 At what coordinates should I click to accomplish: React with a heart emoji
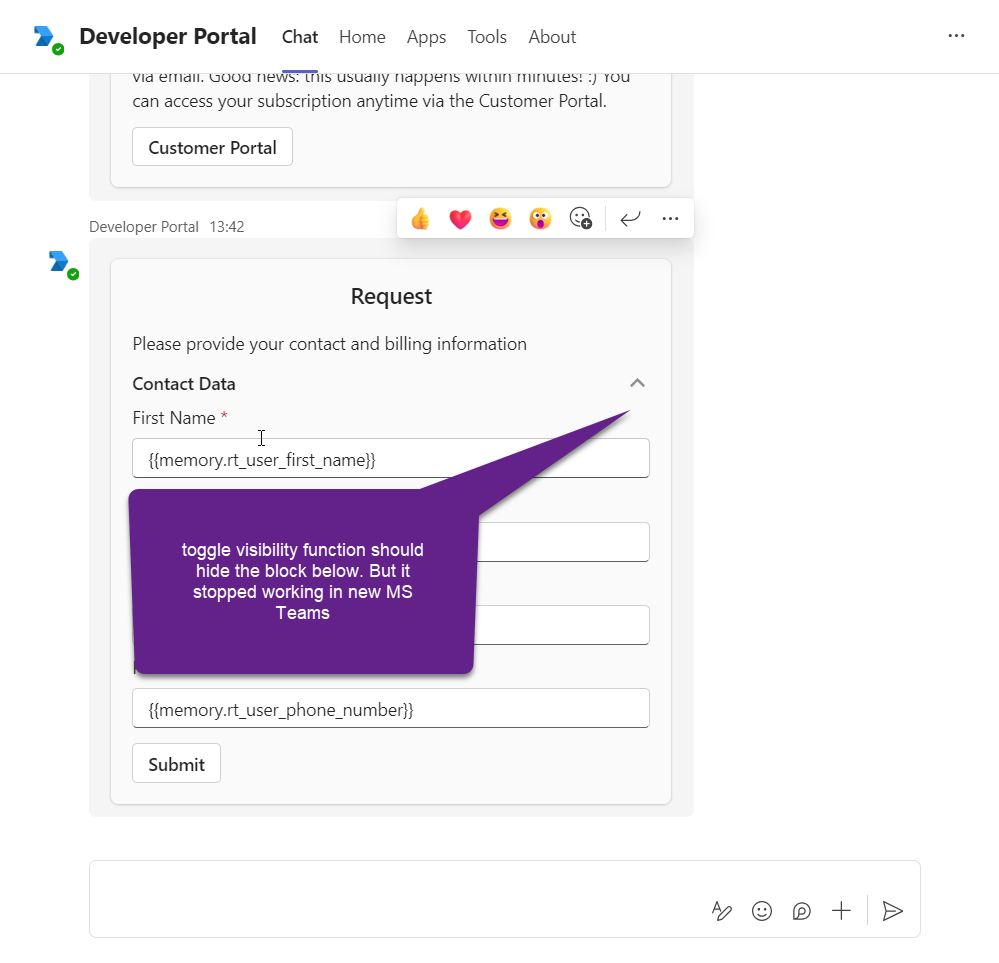coord(460,218)
